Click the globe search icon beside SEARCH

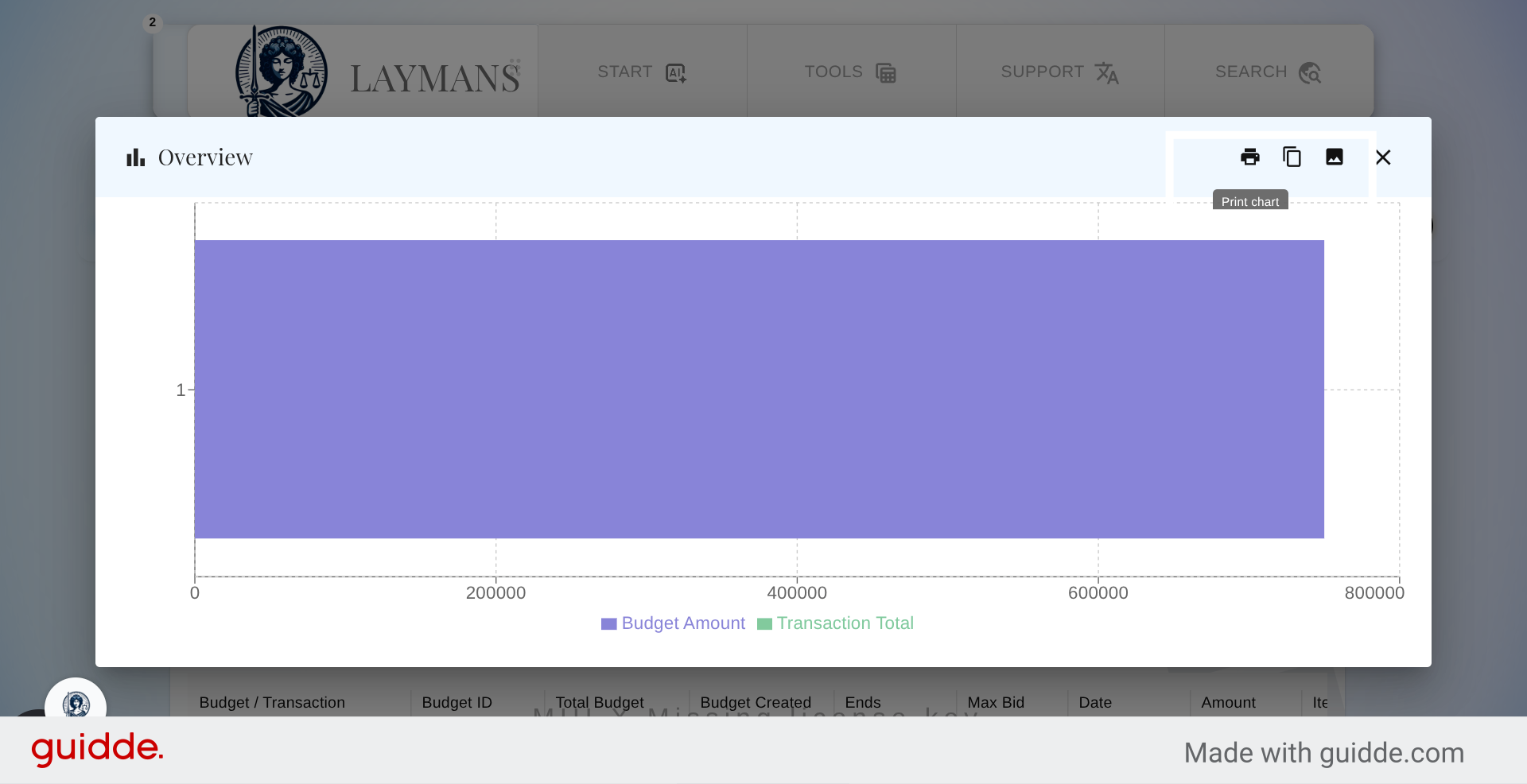[x=1311, y=73]
